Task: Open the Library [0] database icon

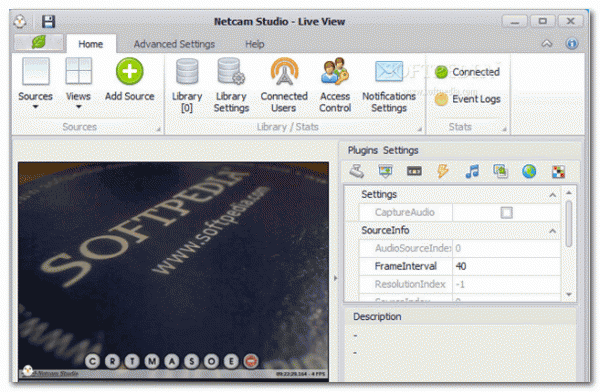Action: tap(187, 71)
